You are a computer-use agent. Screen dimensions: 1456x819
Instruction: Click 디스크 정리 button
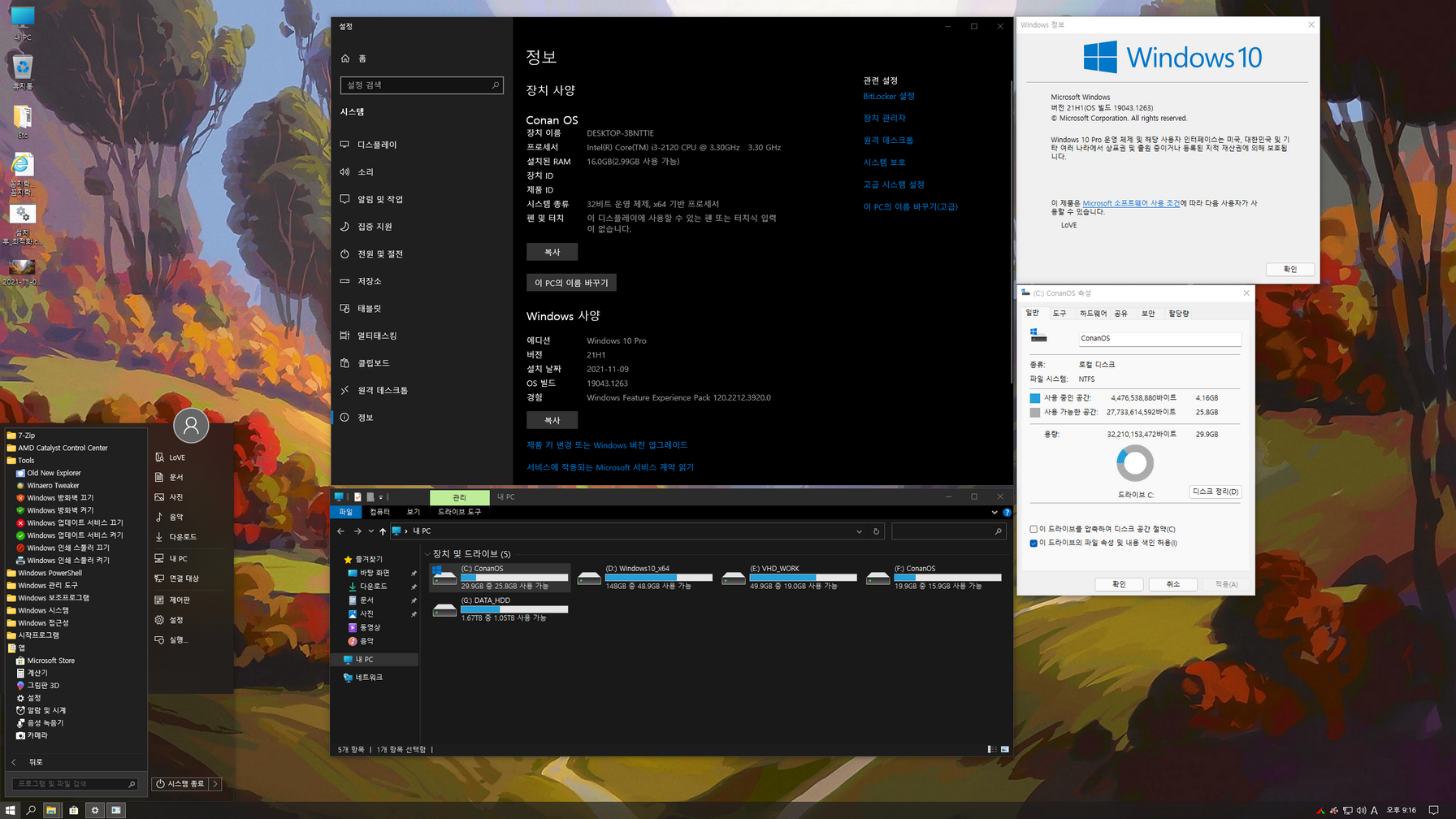1215,492
